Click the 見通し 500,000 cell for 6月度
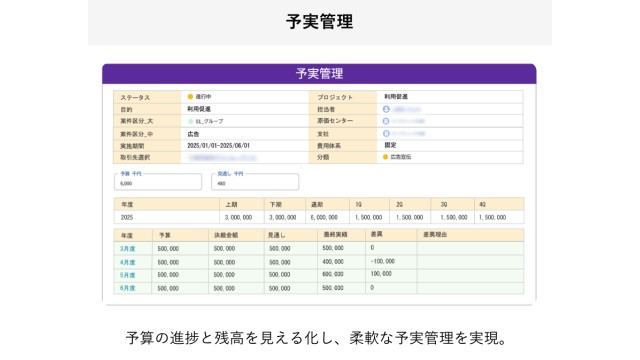 click(x=291, y=288)
